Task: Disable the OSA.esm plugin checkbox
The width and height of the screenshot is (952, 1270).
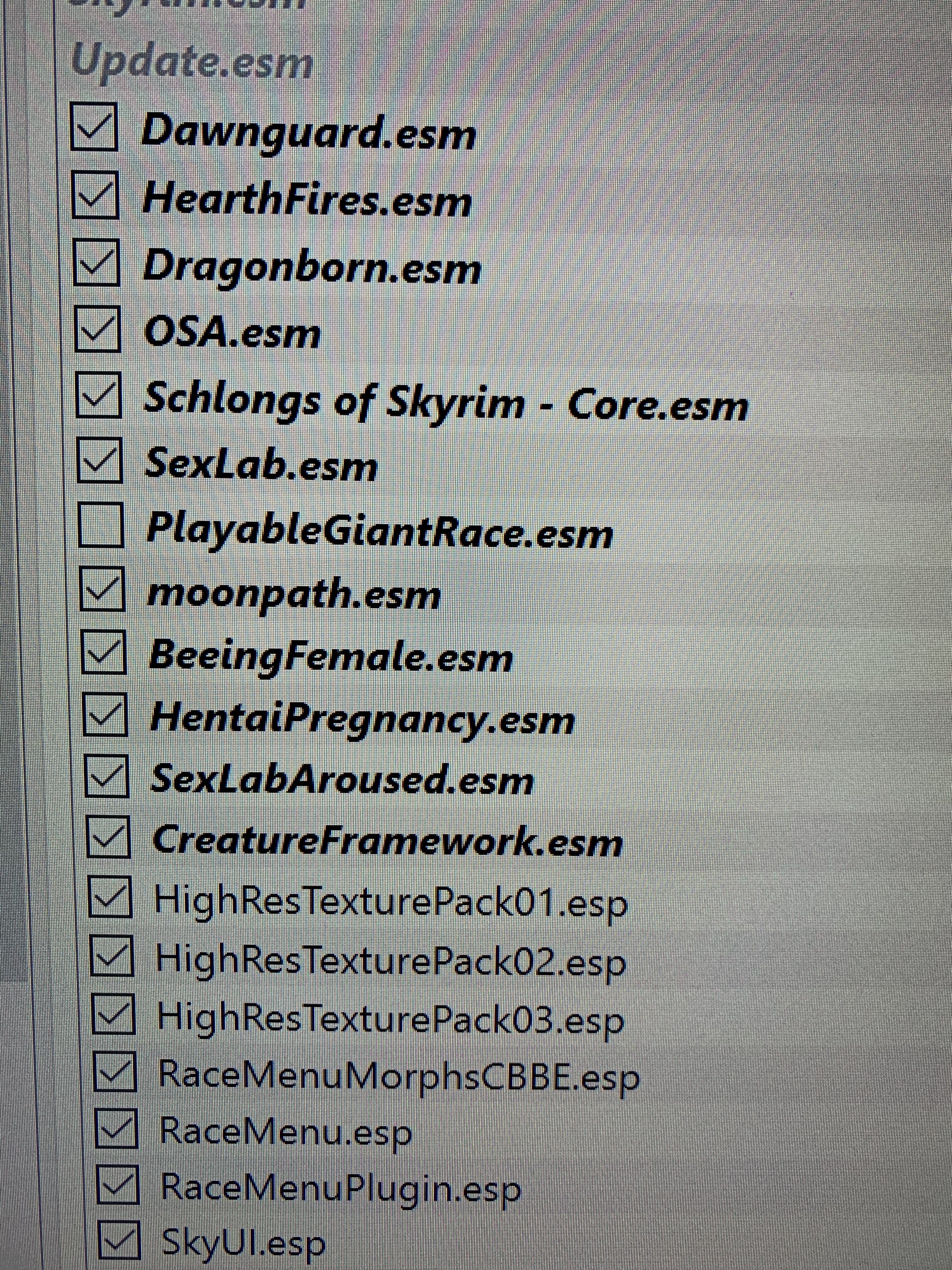Action: pos(98,329)
